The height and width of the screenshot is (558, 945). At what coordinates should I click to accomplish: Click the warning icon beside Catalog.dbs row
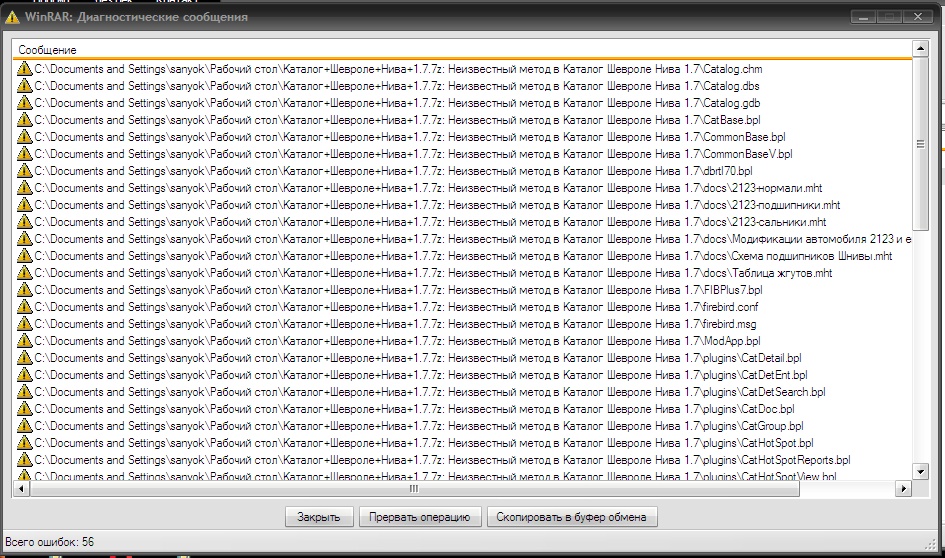click(24, 86)
